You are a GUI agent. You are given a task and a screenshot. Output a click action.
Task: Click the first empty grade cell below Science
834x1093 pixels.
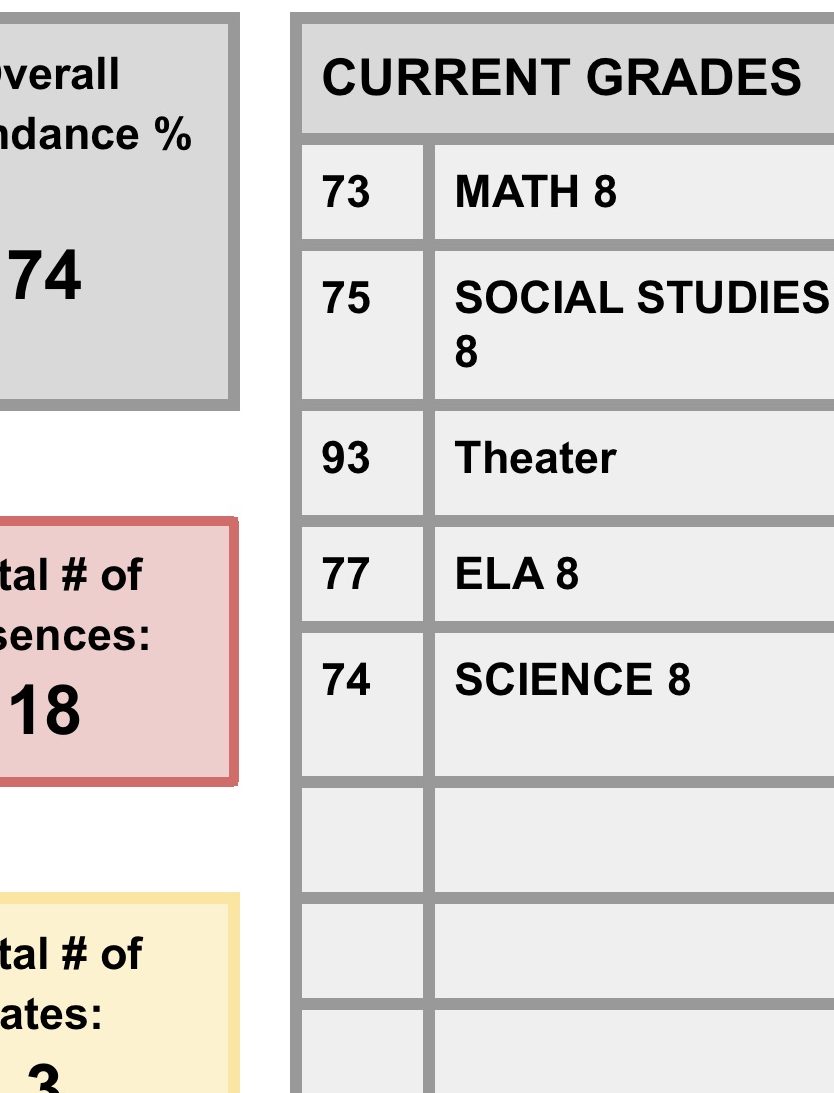(362, 838)
